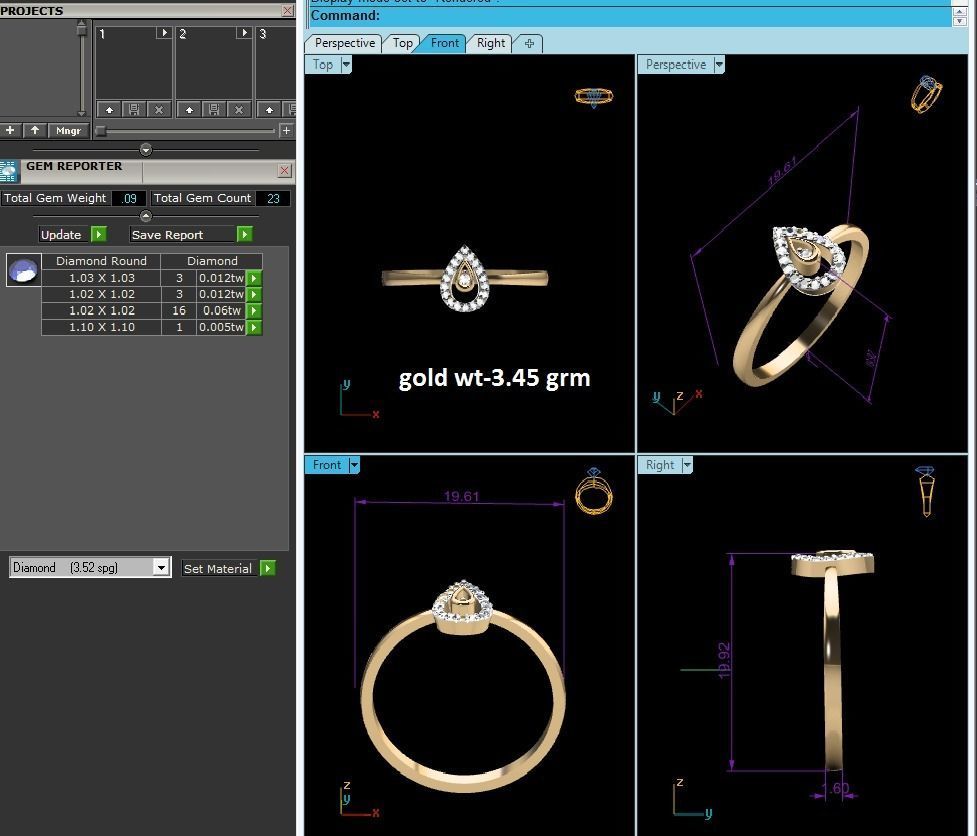Viewport: 977px width, 836px height.
Task: Close the Gem Reporter panel
Action: coord(284,171)
